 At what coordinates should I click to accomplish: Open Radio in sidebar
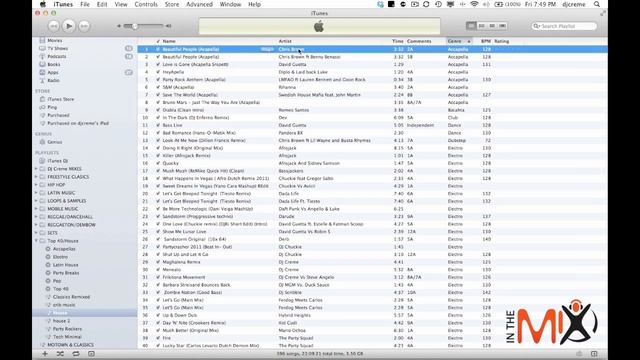point(53,80)
